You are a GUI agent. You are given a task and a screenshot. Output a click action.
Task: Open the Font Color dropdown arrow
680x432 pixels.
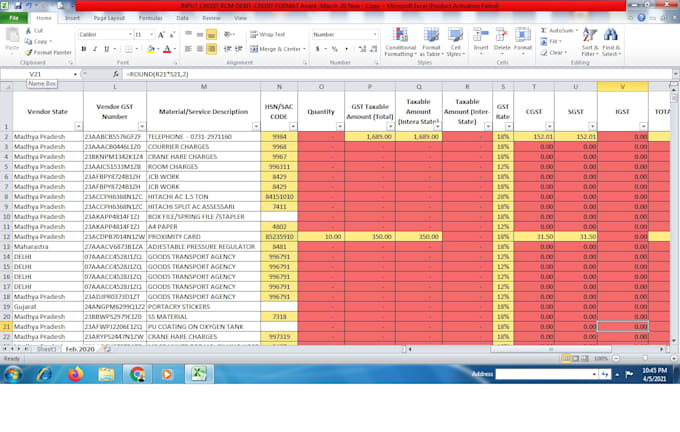pos(175,49)
